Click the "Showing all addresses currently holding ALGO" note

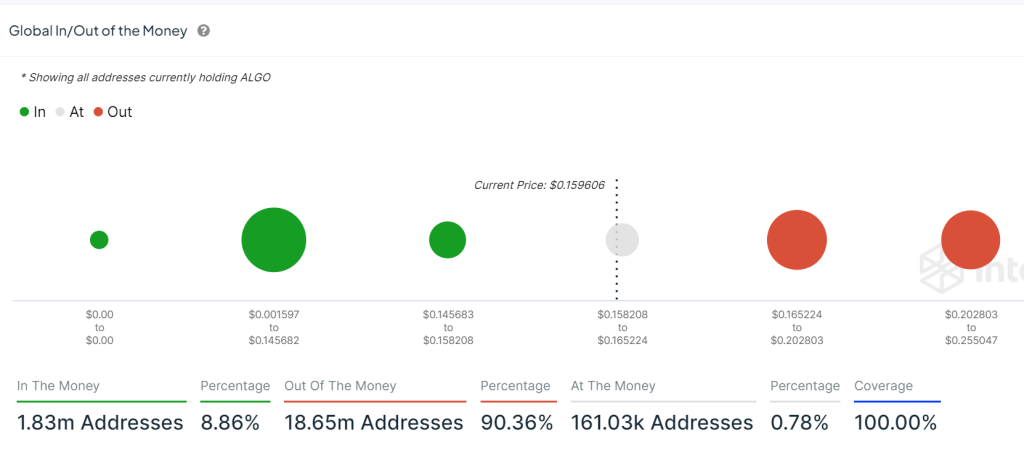coord(146,77)
